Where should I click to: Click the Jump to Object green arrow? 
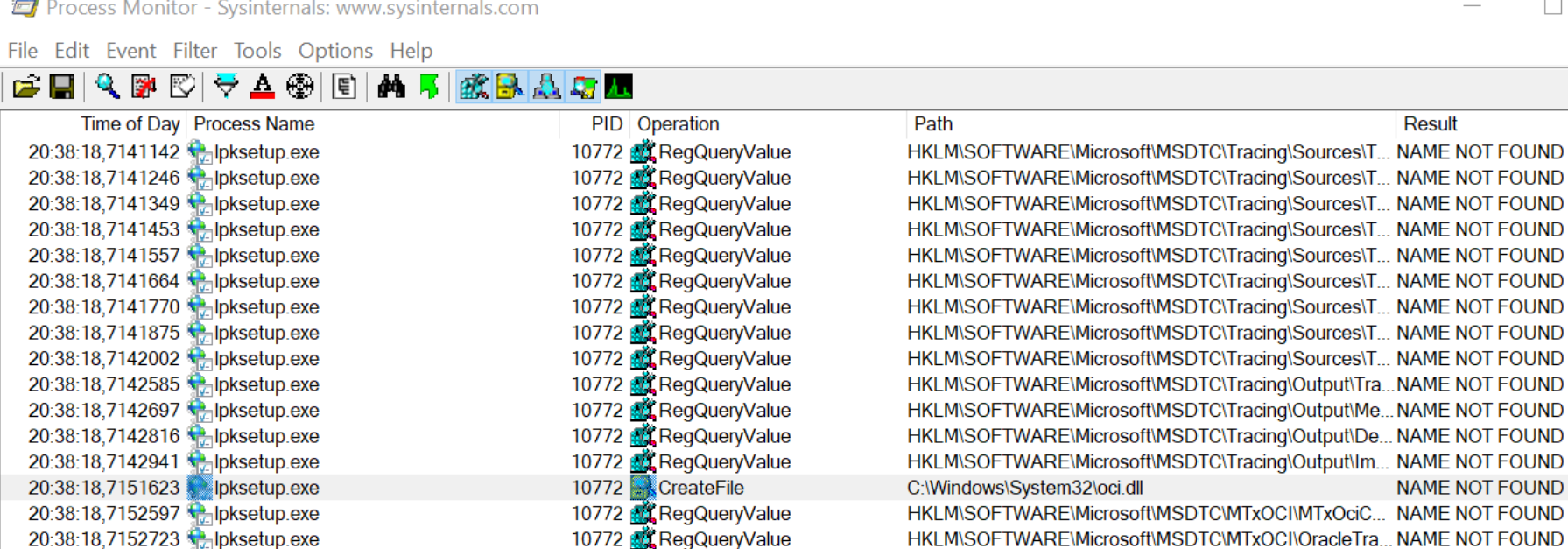[x=429, y=87]
